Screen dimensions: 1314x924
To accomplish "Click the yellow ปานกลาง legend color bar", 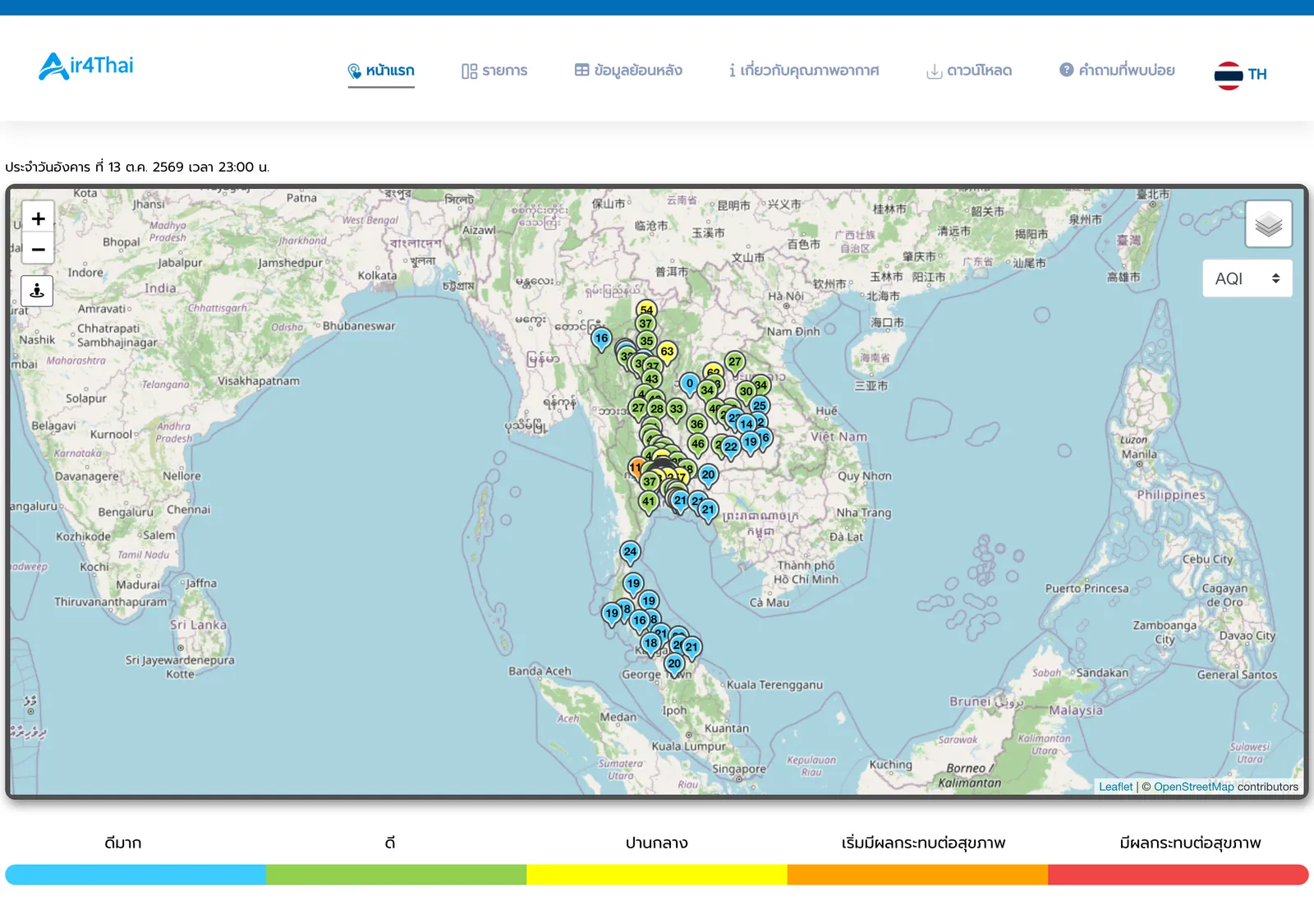I will (x=657, y=875).
